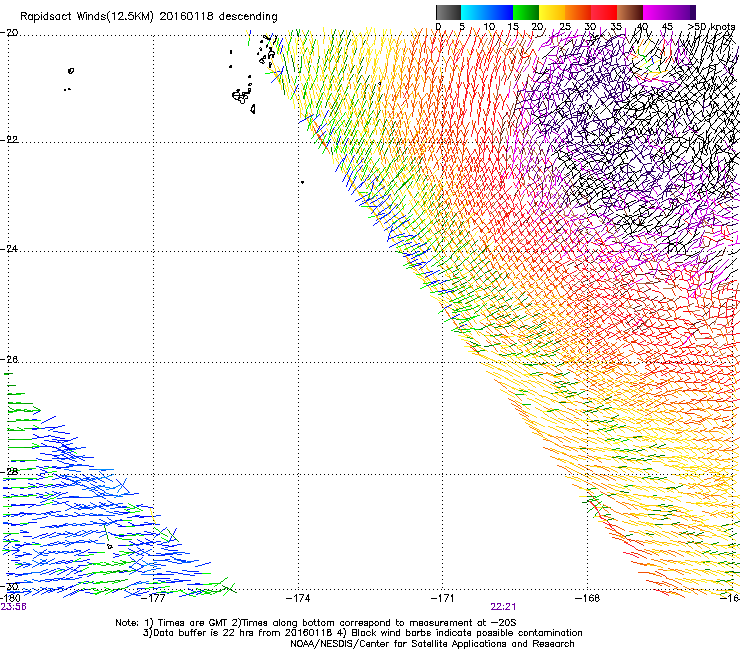Click the red 30-35 knots legend segment
Screen dimensions: 740x650
click(604, 12)
